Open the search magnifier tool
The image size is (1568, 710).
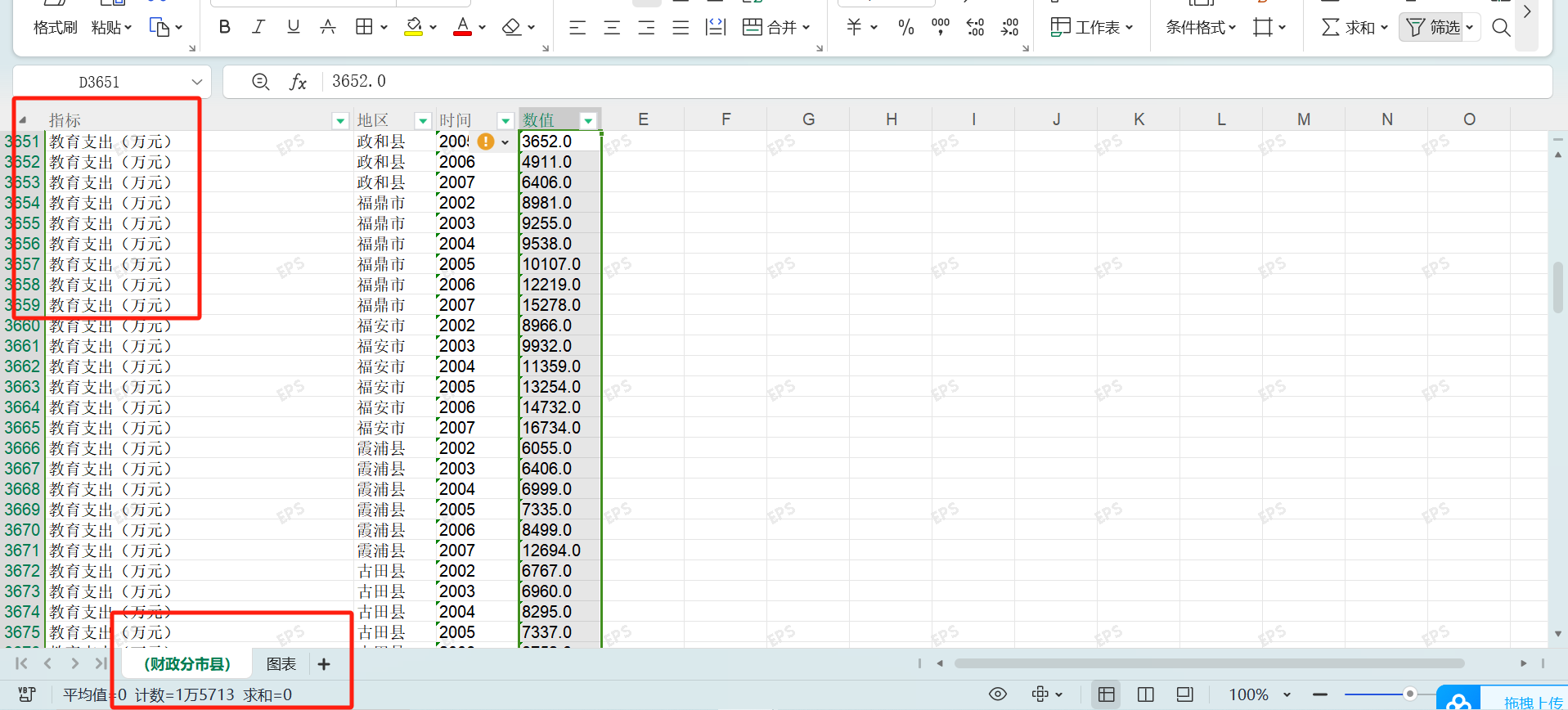[x=1501, y=28]
